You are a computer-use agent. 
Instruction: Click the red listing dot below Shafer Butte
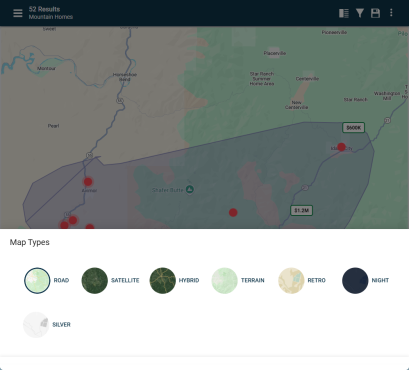point(233,212)
